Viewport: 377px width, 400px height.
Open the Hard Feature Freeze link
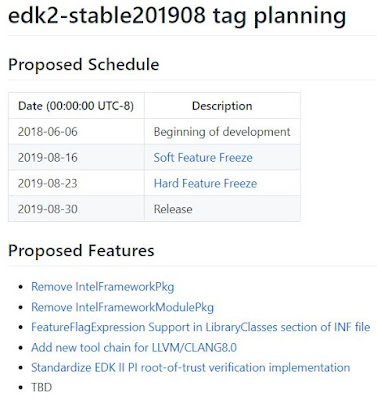[x=205, y=183]
